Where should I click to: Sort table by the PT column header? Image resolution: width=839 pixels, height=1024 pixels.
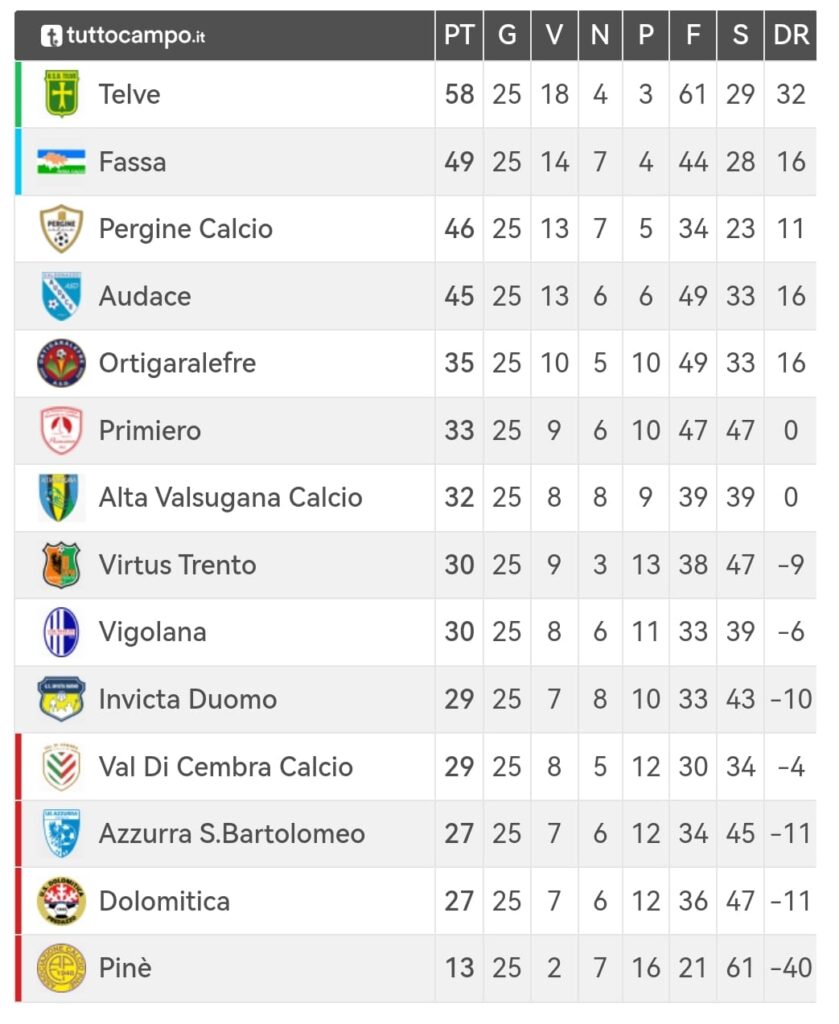(459, 35)
